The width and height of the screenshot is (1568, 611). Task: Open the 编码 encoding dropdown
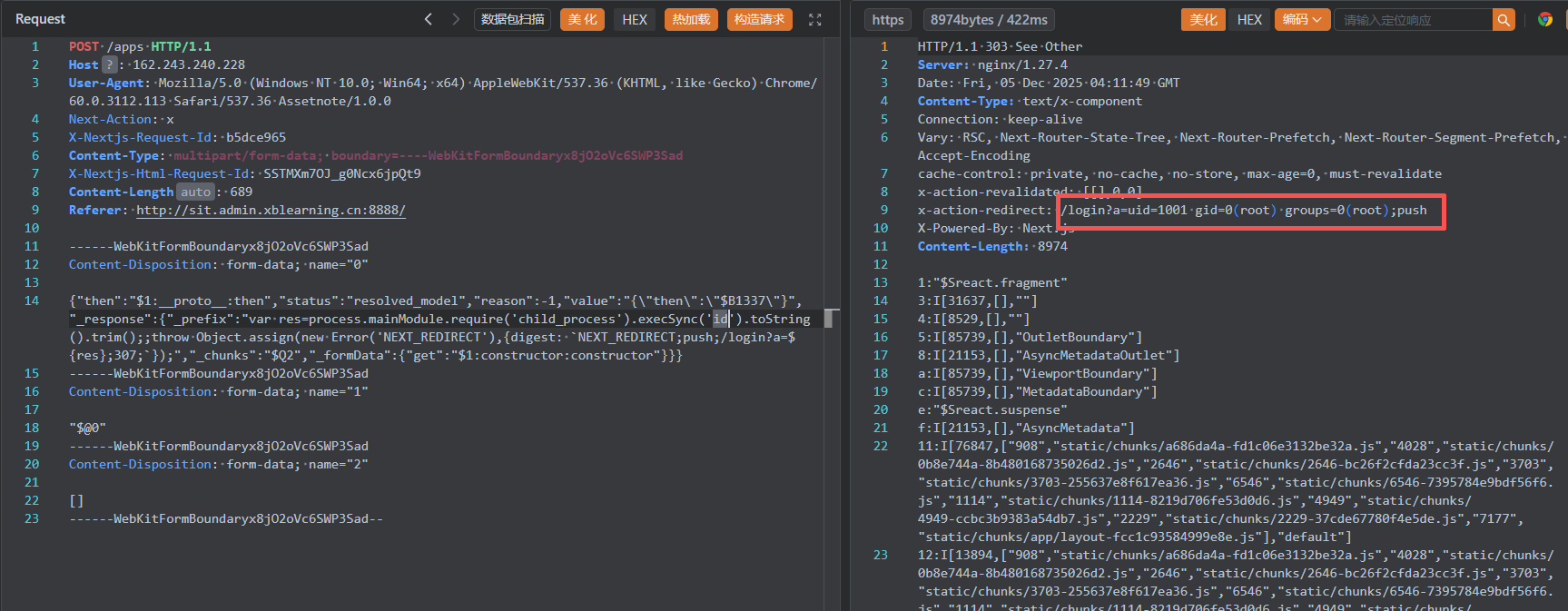[x=1302, y=19]
